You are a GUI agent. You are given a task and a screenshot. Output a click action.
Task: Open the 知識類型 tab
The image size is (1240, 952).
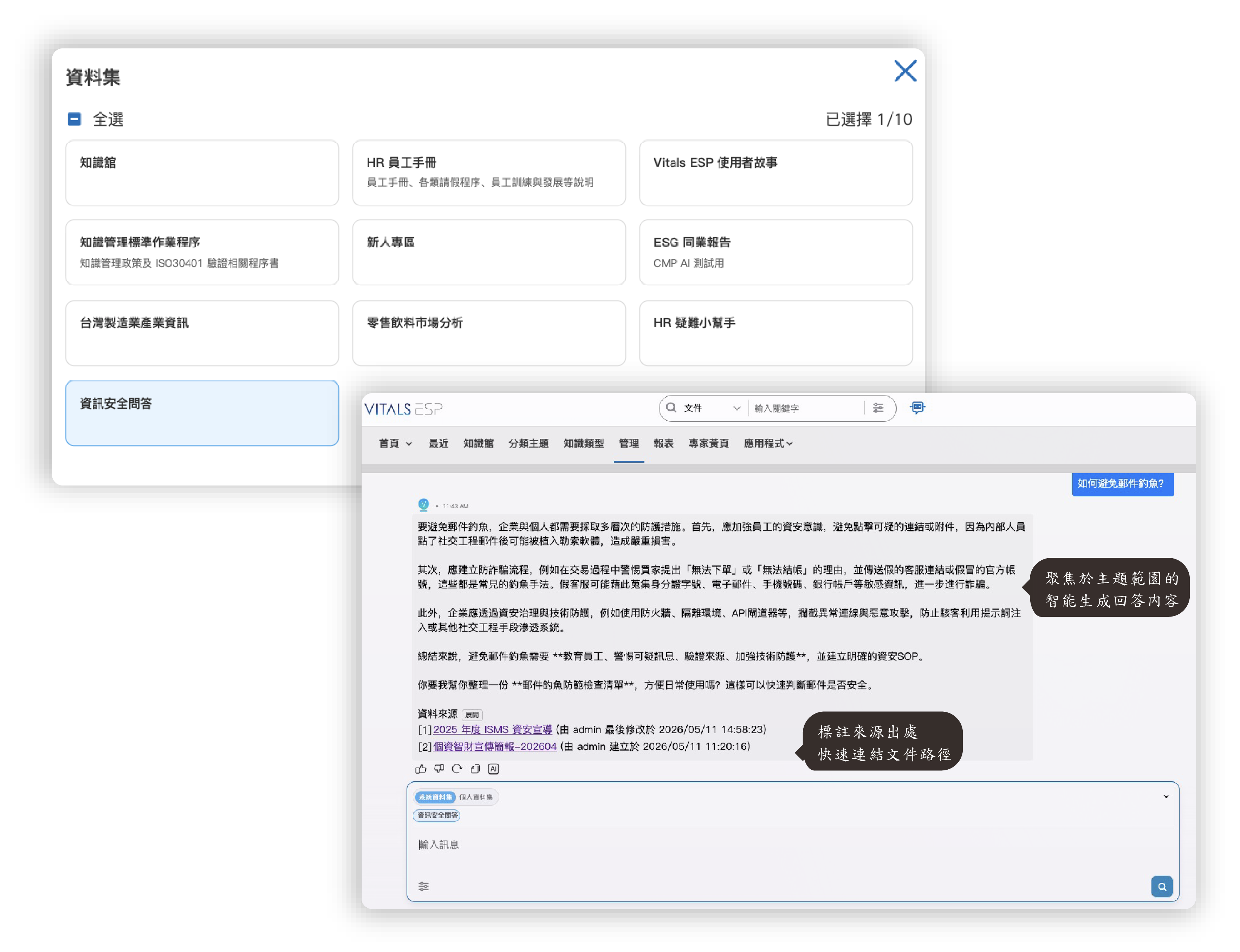pyautogui.click(x=583, y=443)
